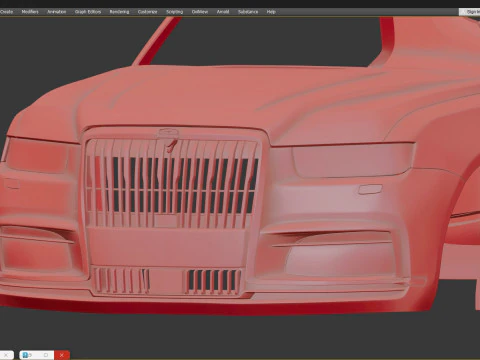480x360 pixels.
Task: Open the Modifiers menu
Action: (x=30, y=12)
